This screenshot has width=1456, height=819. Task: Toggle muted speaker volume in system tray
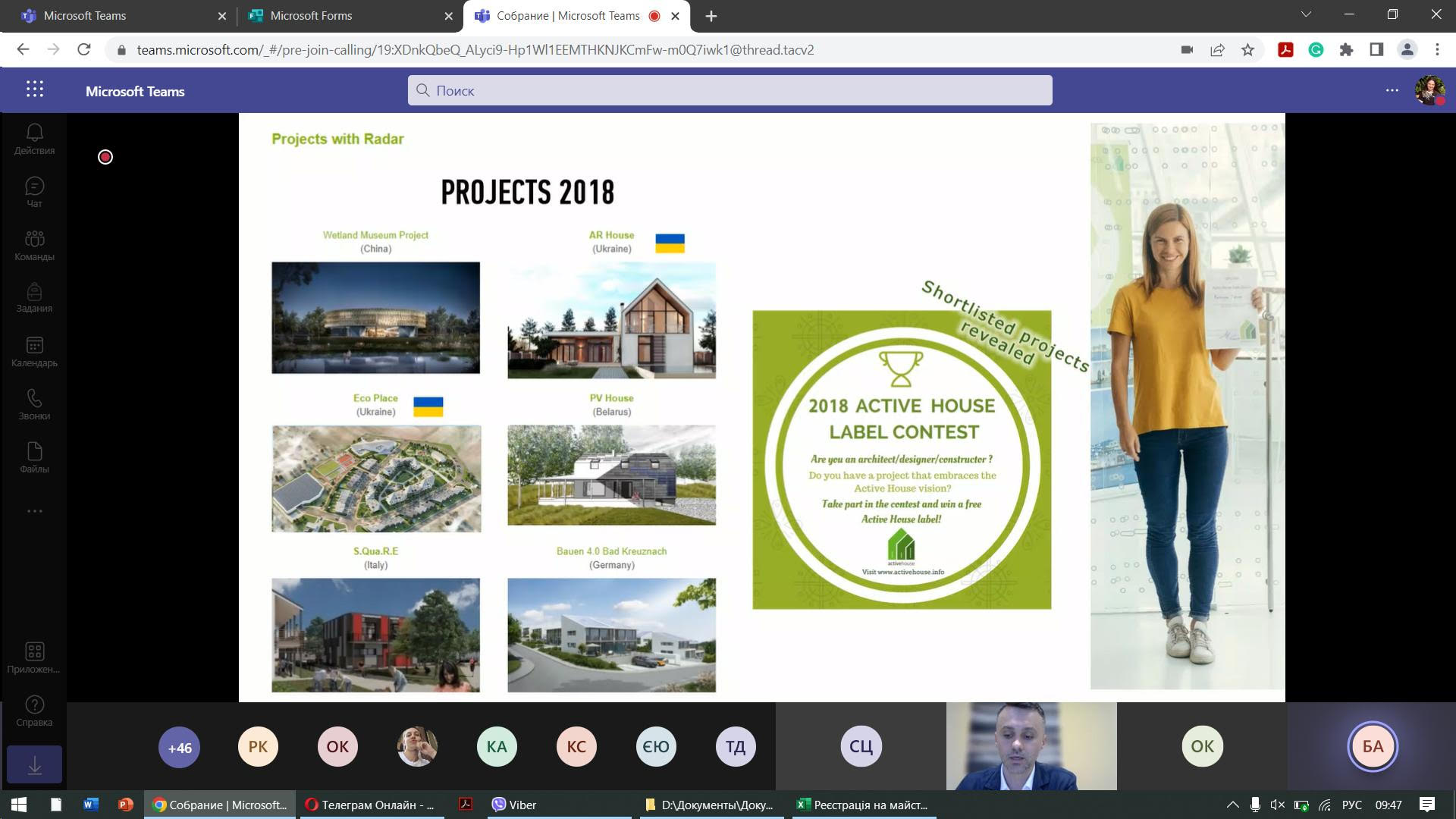[1277, 805]
